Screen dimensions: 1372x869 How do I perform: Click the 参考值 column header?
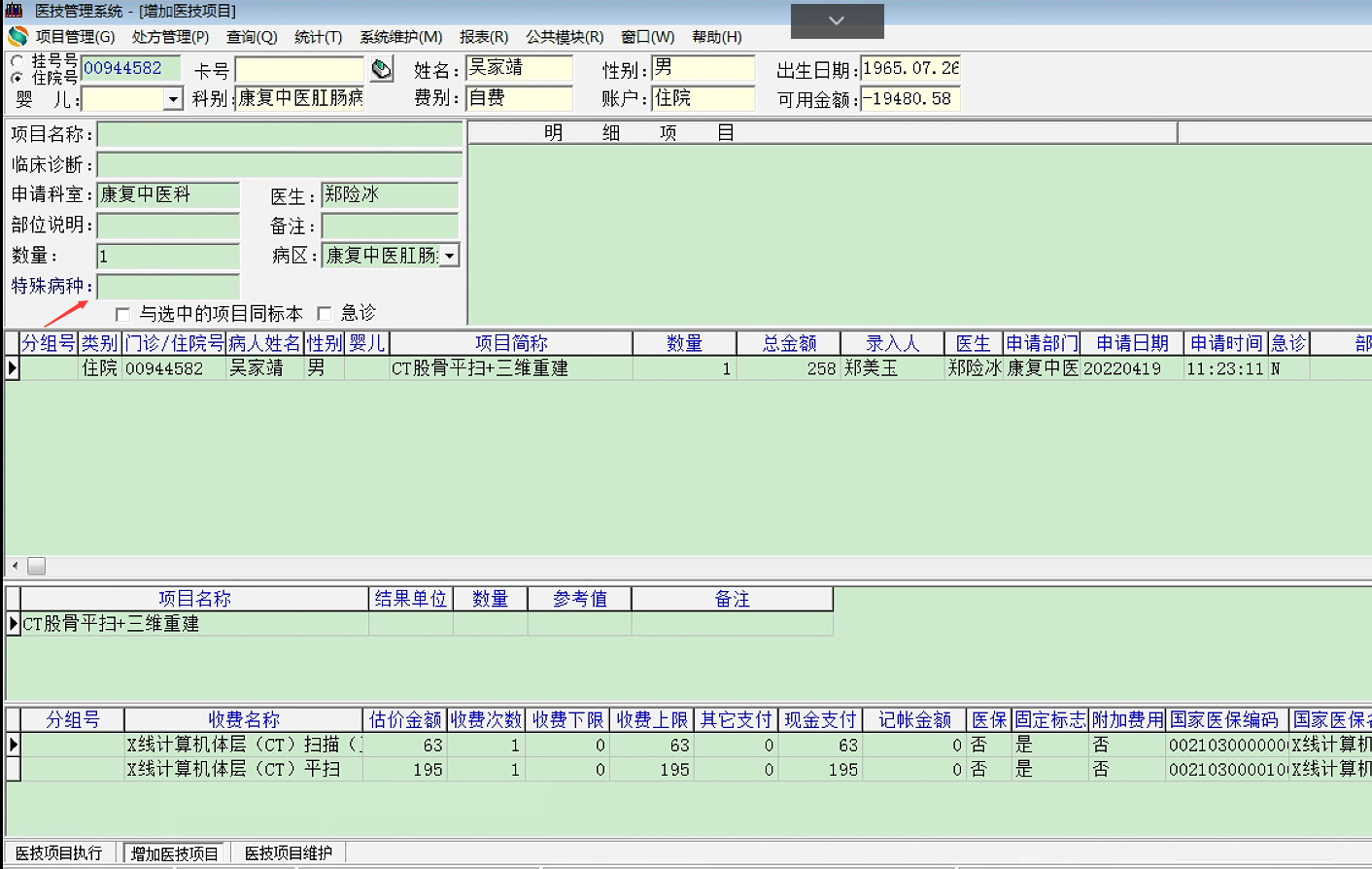[x=580, y=599]
